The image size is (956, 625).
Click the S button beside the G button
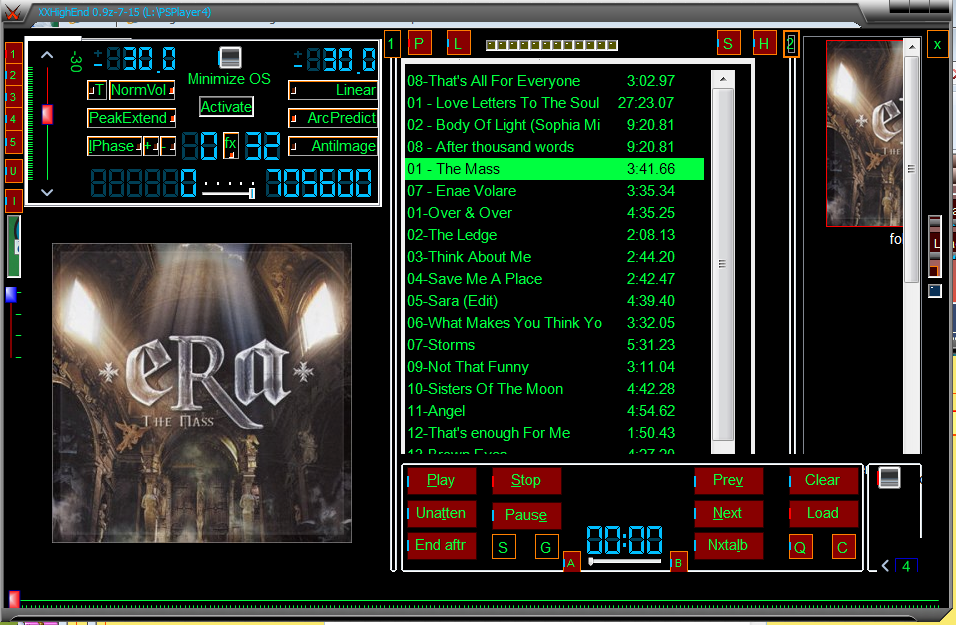tap(504, 547)
